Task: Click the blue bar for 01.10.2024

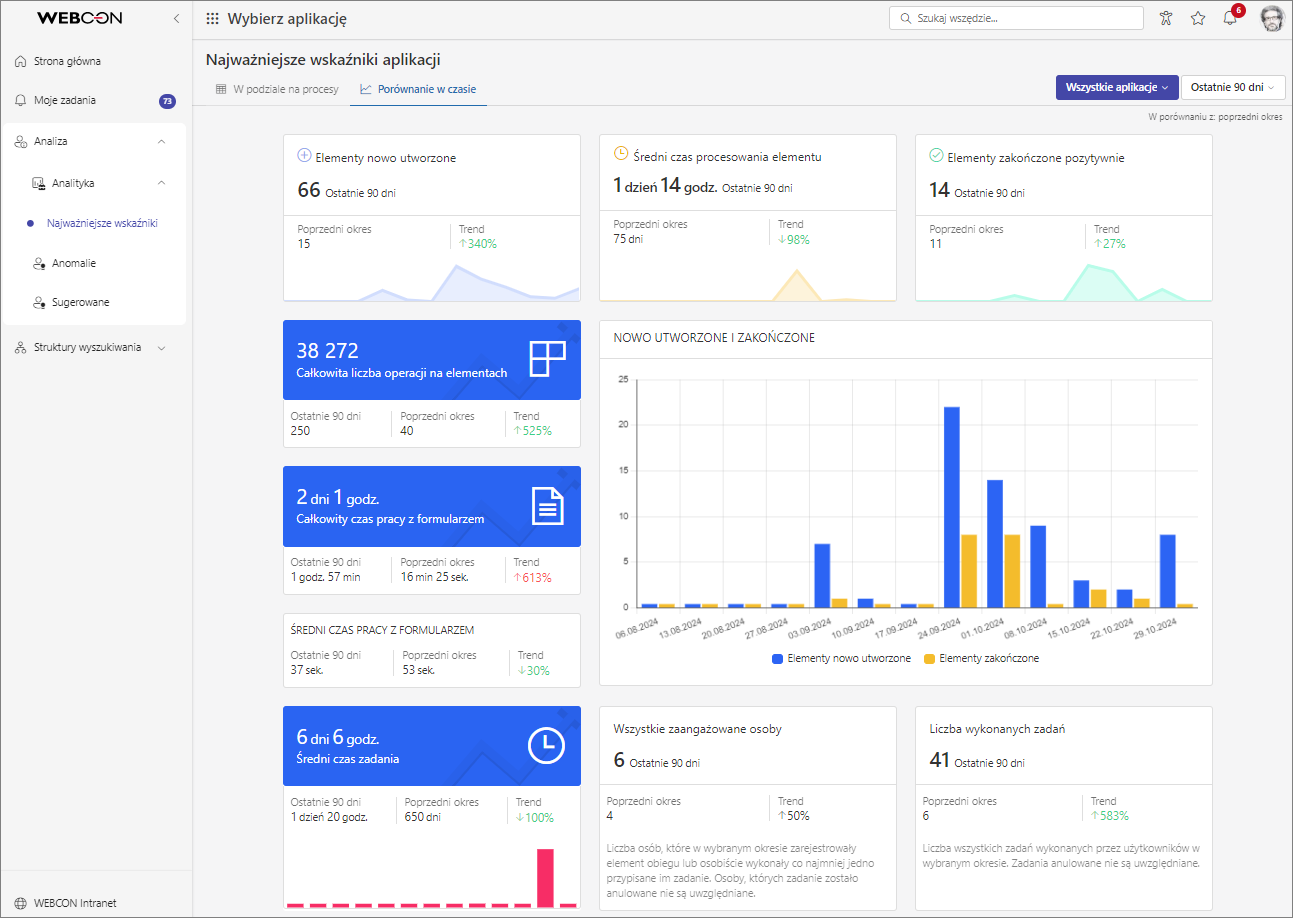Action: click(x=995, y=544)
